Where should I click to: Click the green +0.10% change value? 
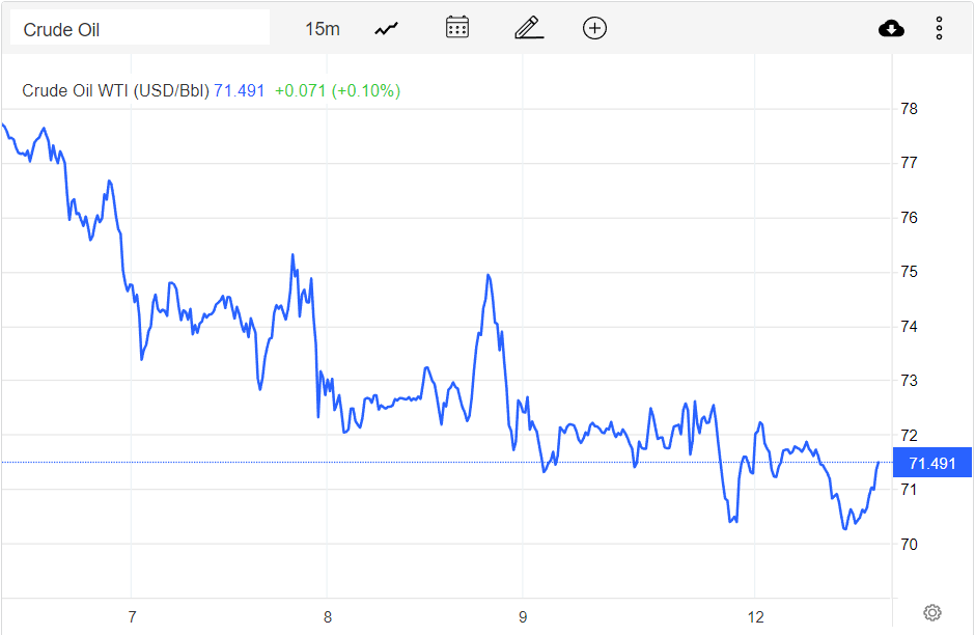(x=367, y=91)
